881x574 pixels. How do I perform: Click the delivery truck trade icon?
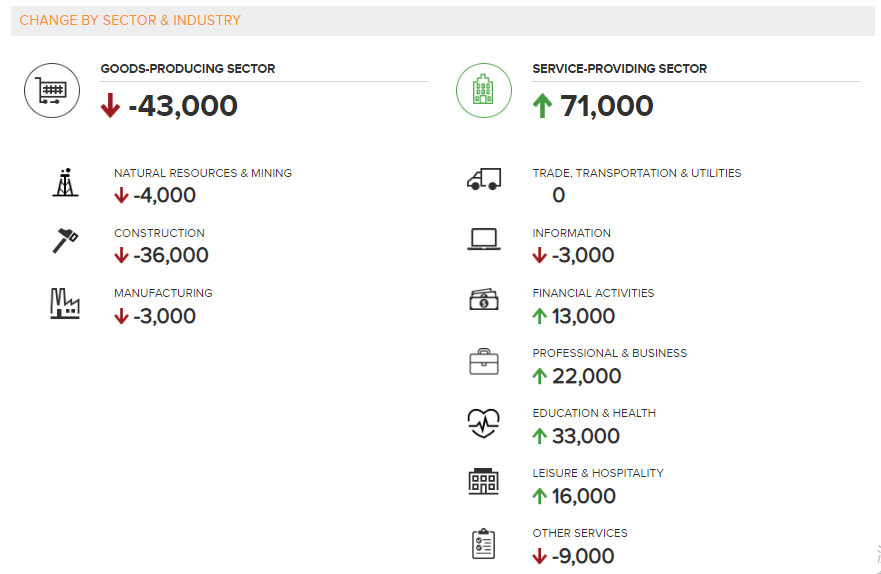(x=484, y=181)
